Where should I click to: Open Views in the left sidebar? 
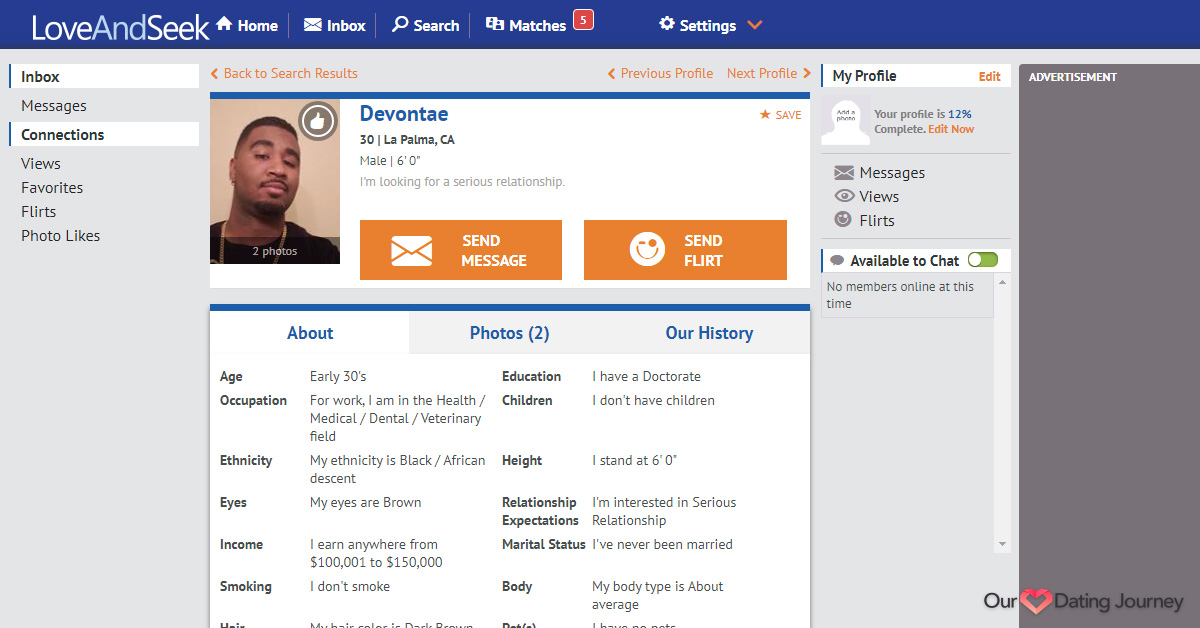[x=41, y=164]
